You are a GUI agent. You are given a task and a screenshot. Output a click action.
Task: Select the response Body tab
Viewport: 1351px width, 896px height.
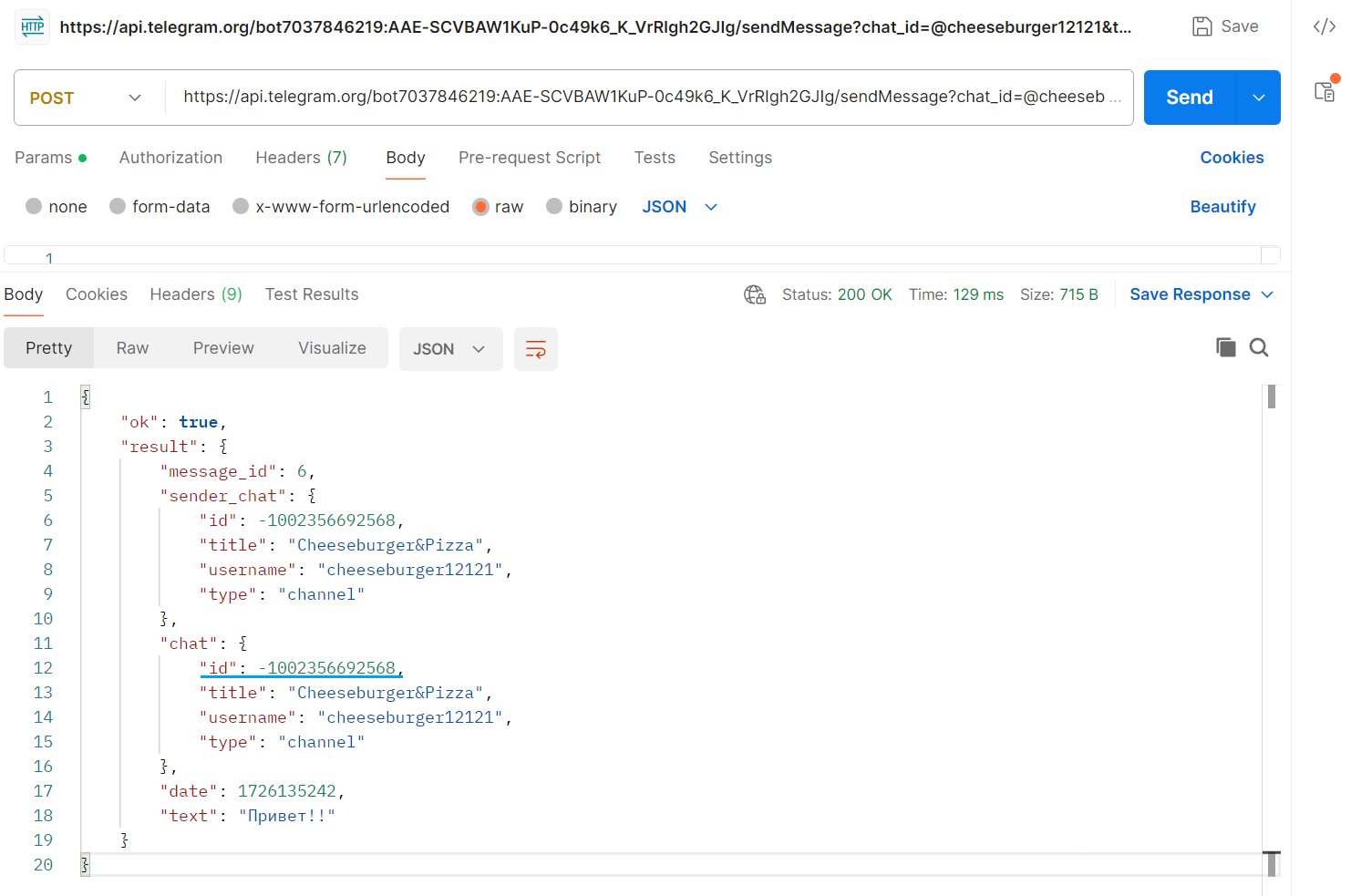24,294
